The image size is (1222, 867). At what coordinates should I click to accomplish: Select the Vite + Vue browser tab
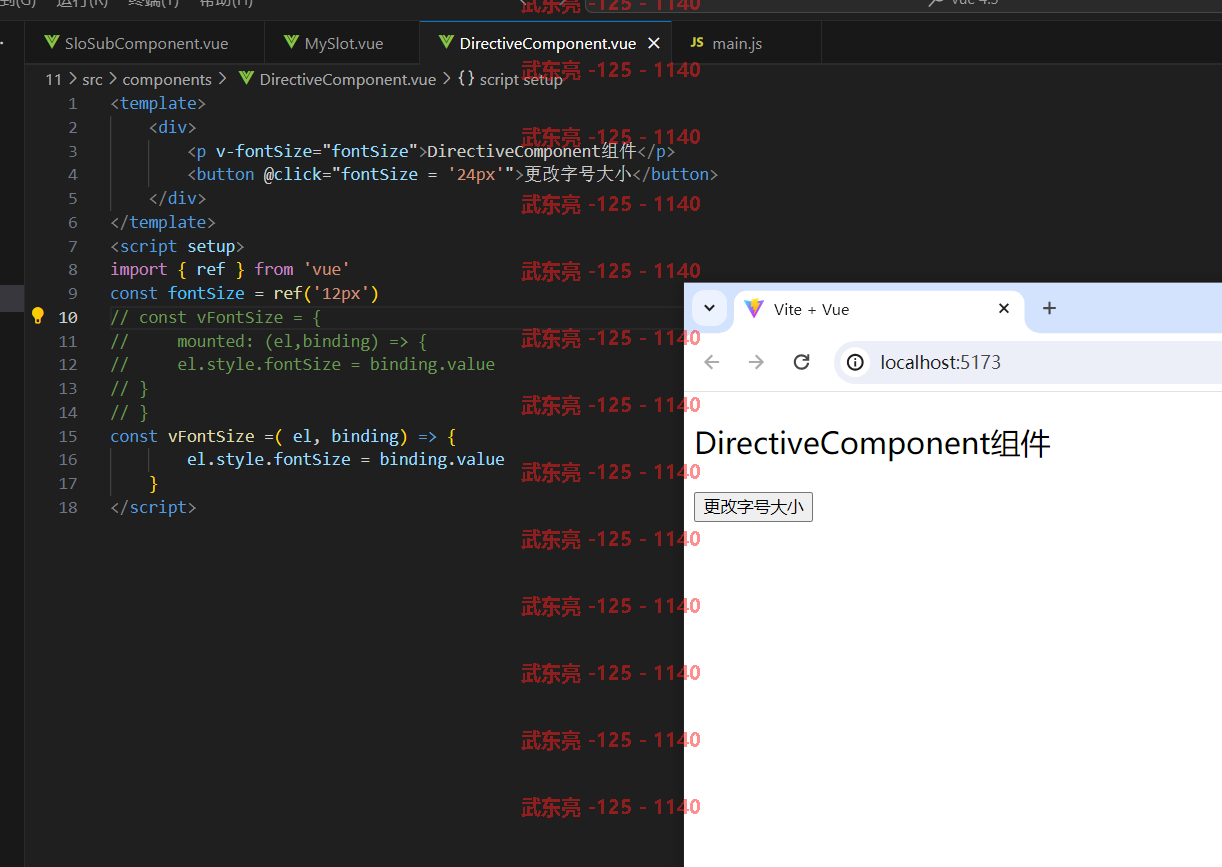pyautogui.click(x=879, y=310)
